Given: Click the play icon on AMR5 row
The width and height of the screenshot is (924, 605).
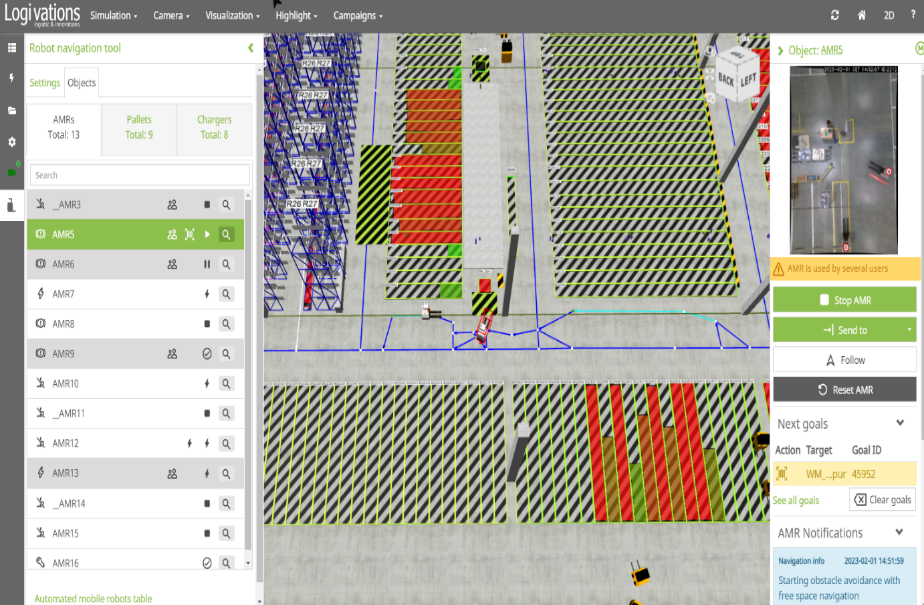Looking at the screenshot, I should 207,234.
